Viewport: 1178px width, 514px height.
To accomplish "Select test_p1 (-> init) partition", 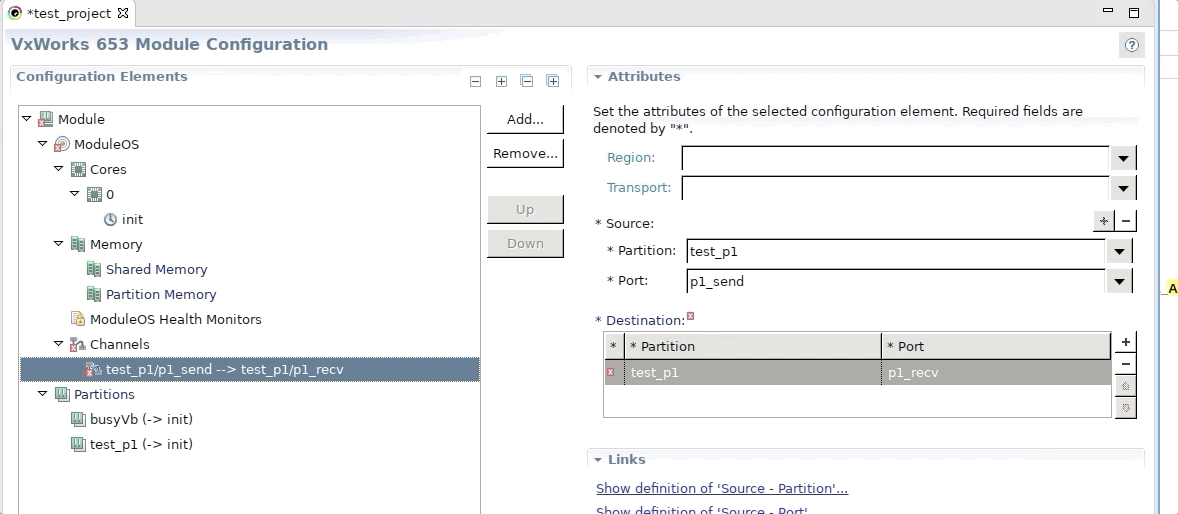I will pyautogui.click(x=141, y=444).
